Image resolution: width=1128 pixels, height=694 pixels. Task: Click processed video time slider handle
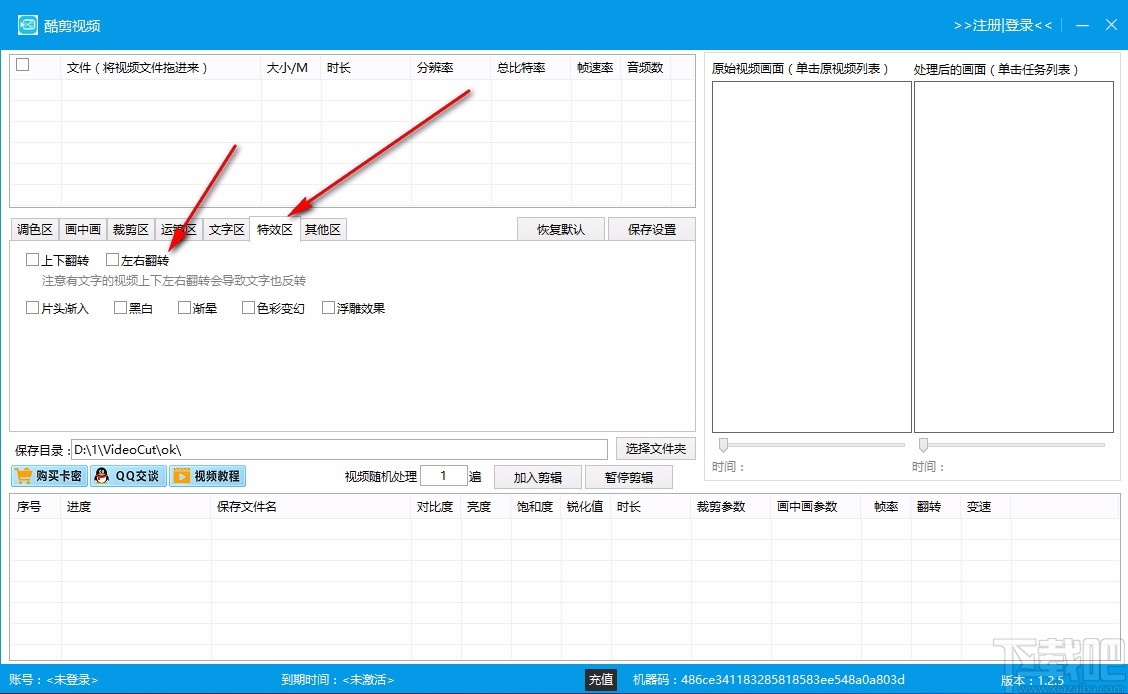[x=923, y=445]
